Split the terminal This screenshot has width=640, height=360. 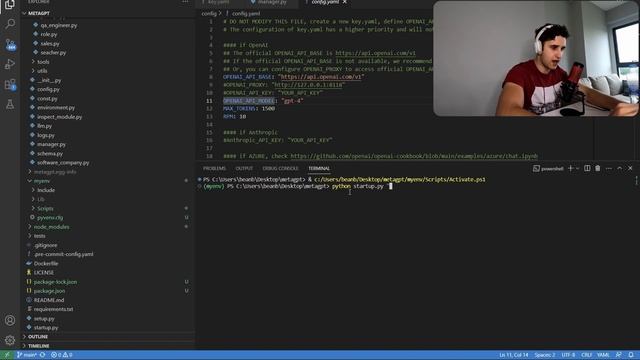pyautogui.click(x=587, y=168)
